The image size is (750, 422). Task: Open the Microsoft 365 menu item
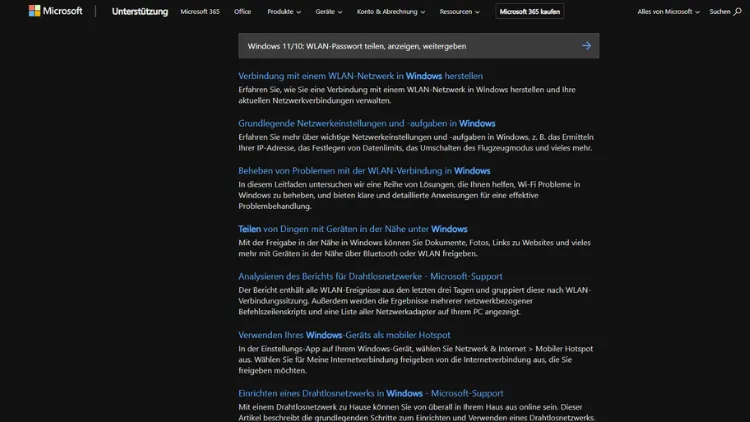[x=200, y=11]
